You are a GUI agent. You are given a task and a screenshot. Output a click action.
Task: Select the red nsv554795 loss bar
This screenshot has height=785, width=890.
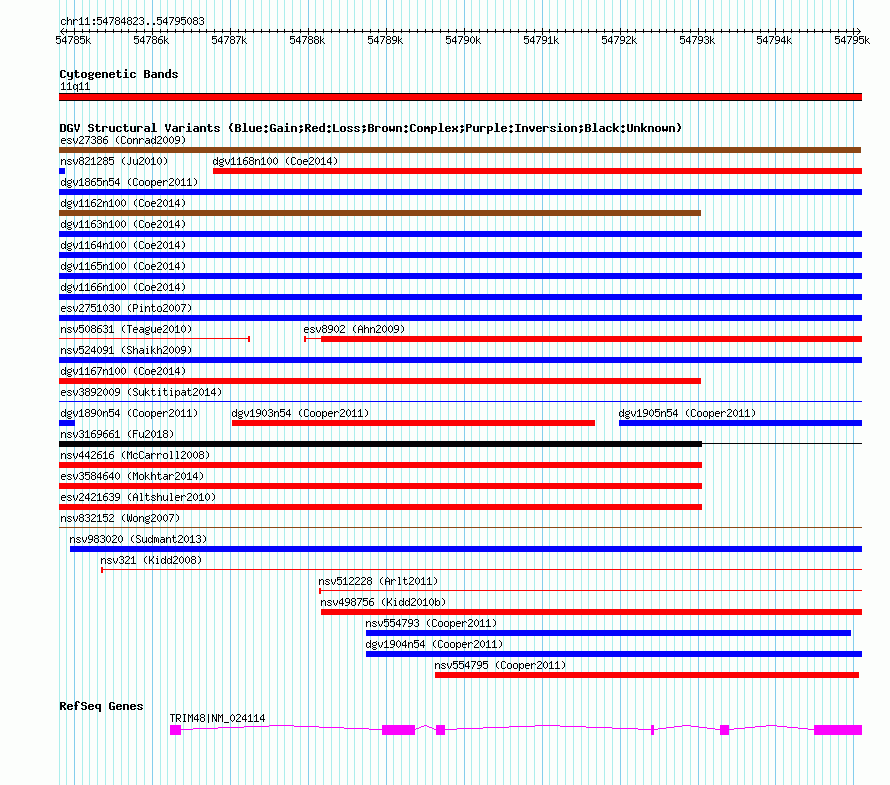click(647, 675)
